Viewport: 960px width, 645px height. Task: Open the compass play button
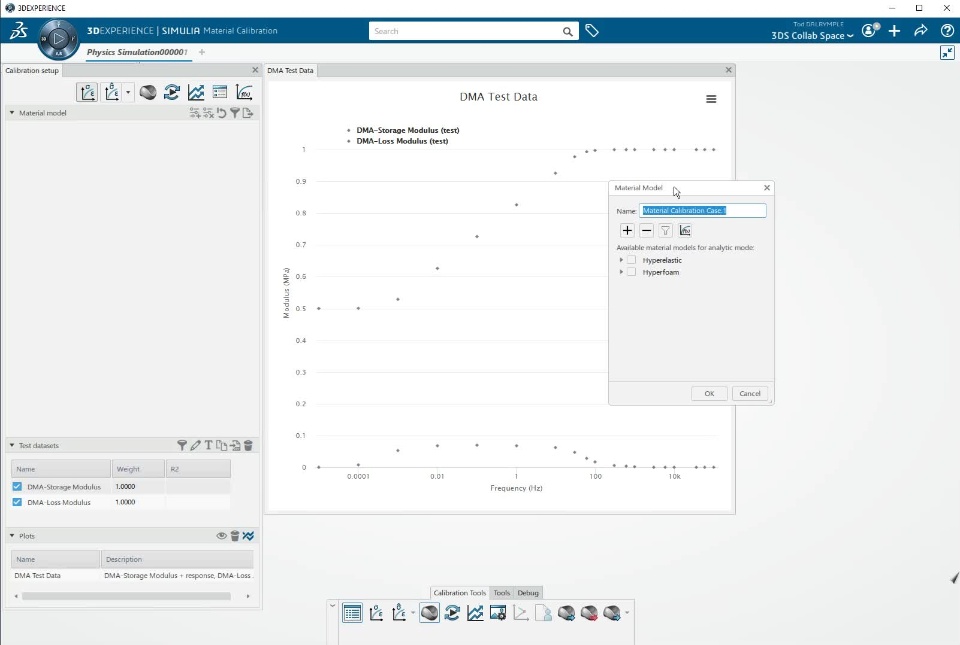point(58,39)
